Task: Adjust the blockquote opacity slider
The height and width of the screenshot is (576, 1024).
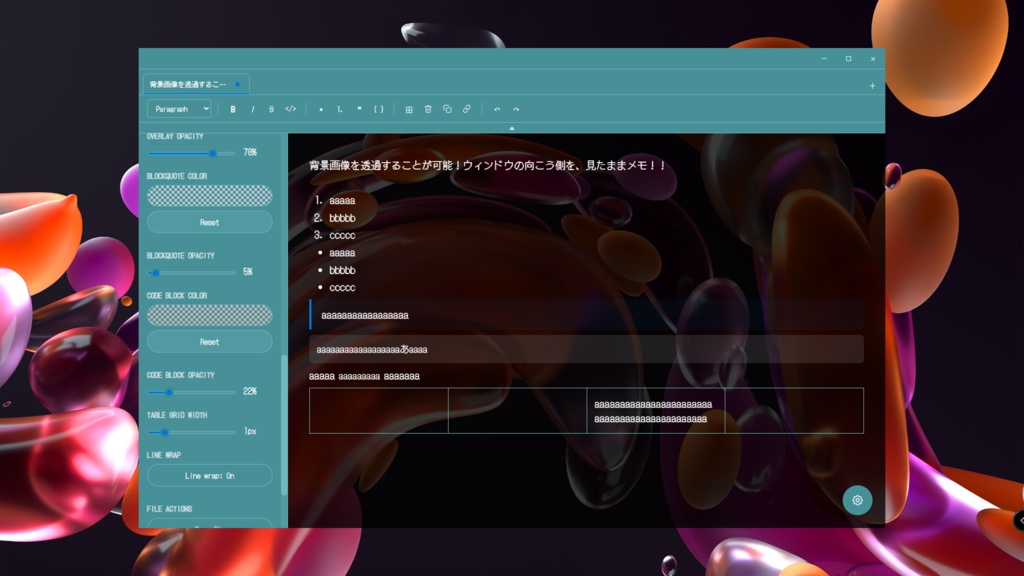Action: [x=191, y=273]
